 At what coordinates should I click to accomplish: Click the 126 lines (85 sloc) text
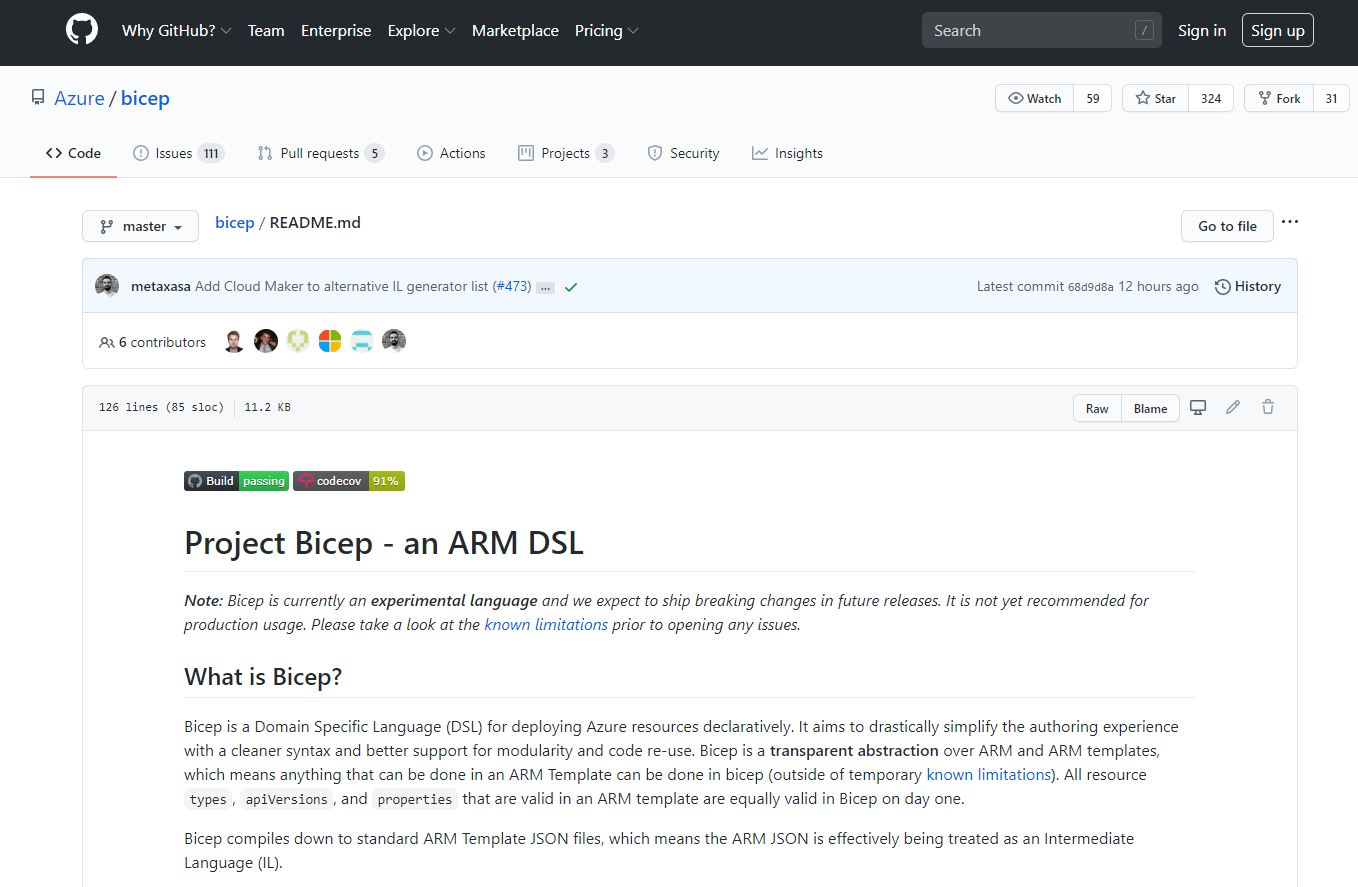(x=161, y=407)
